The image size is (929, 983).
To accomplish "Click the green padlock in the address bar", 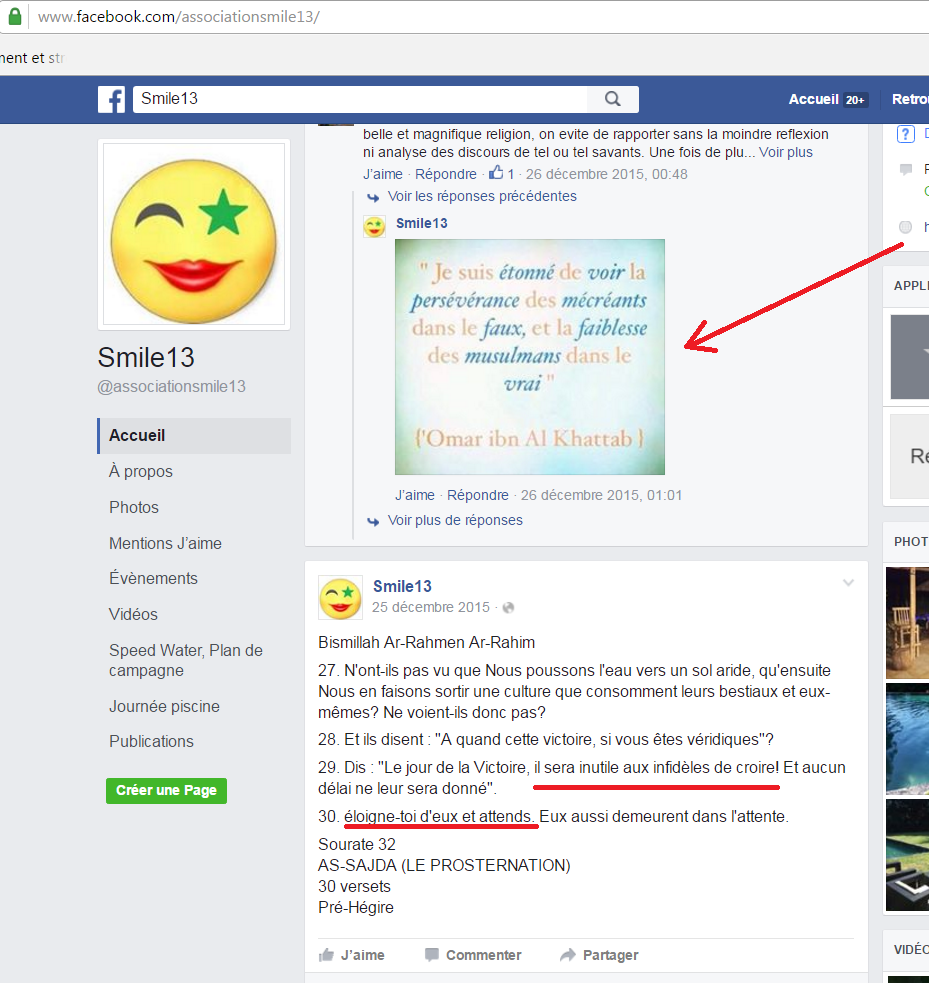I will 15,17.
